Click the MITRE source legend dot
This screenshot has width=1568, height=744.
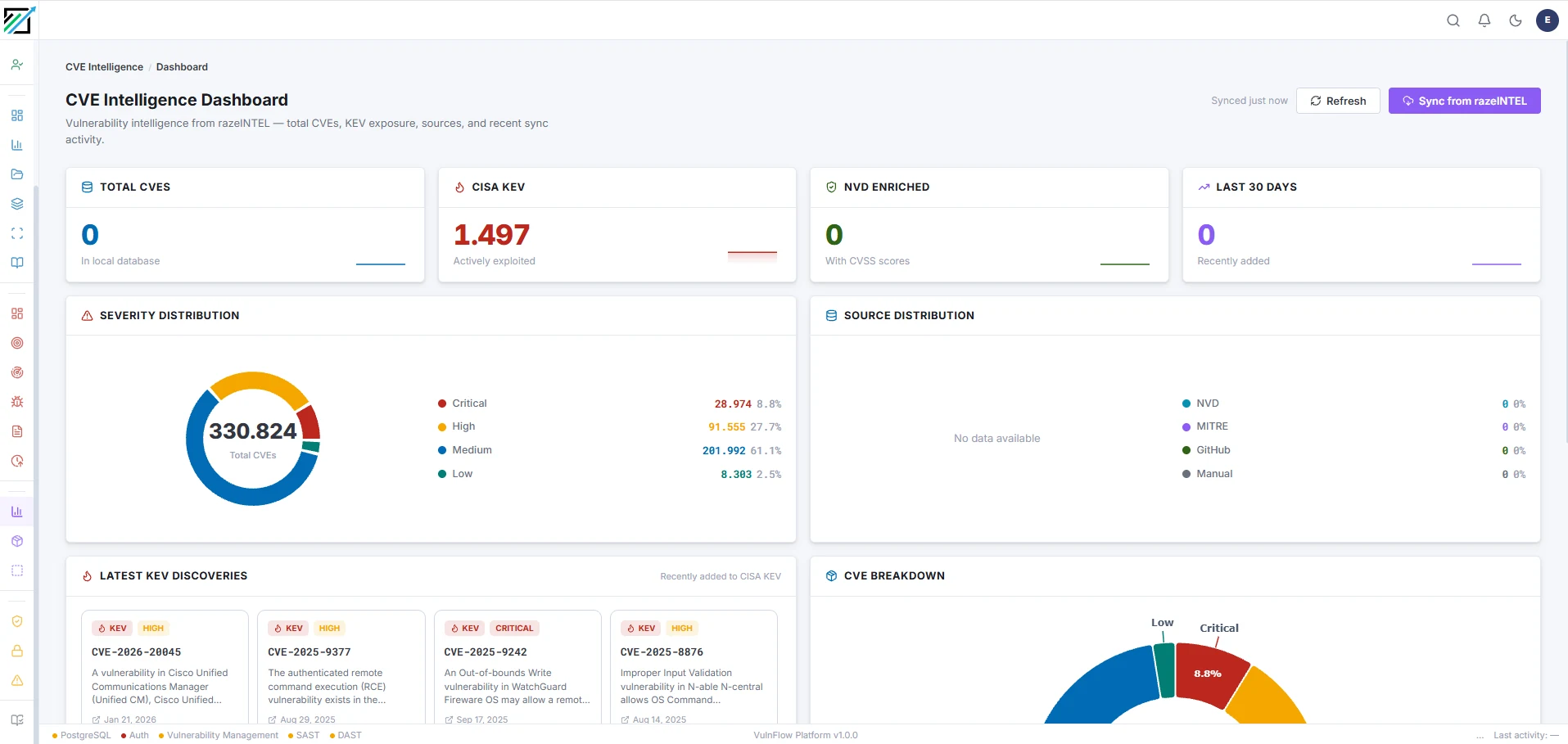1186,426
